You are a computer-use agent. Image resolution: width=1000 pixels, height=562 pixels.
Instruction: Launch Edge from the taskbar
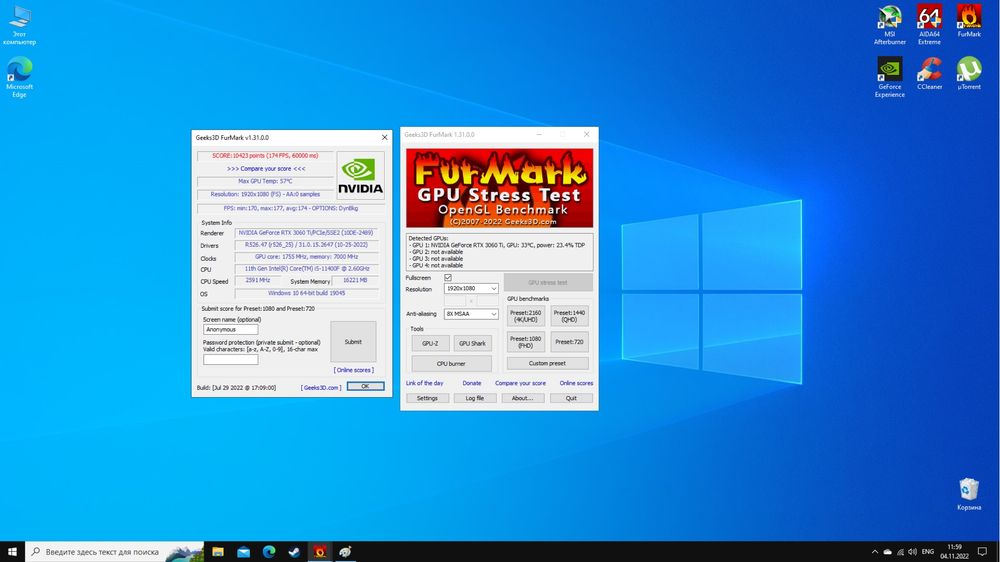[x=269, y=552]
